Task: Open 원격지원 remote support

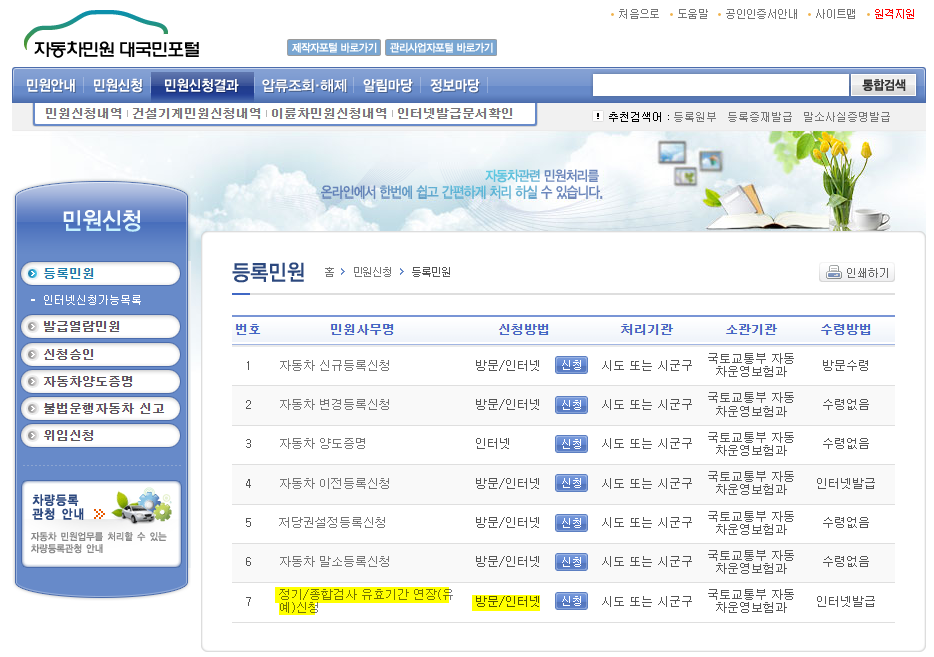Action: [x=898, y=15]
